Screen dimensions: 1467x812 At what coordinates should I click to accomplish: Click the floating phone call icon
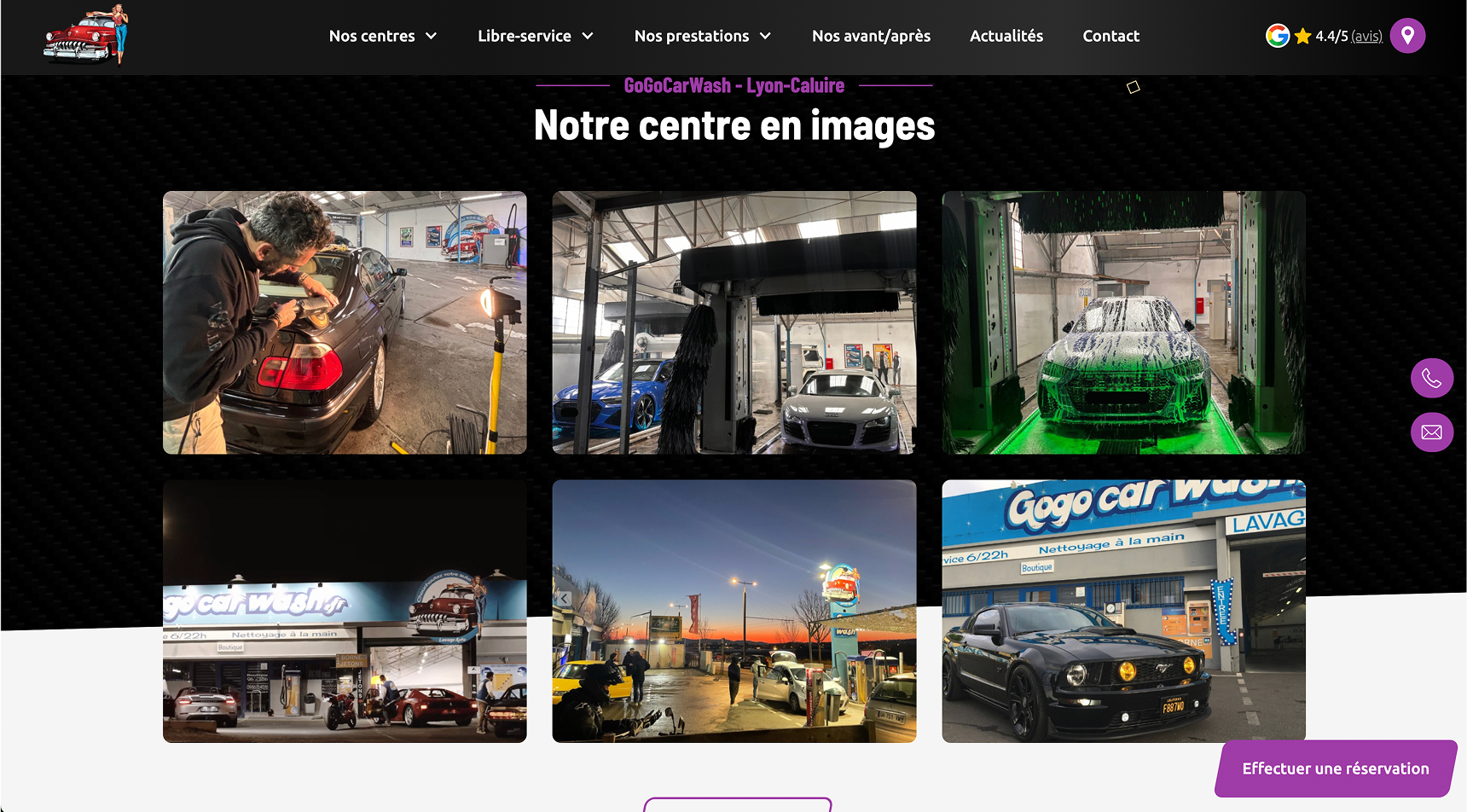(1431, 378)
